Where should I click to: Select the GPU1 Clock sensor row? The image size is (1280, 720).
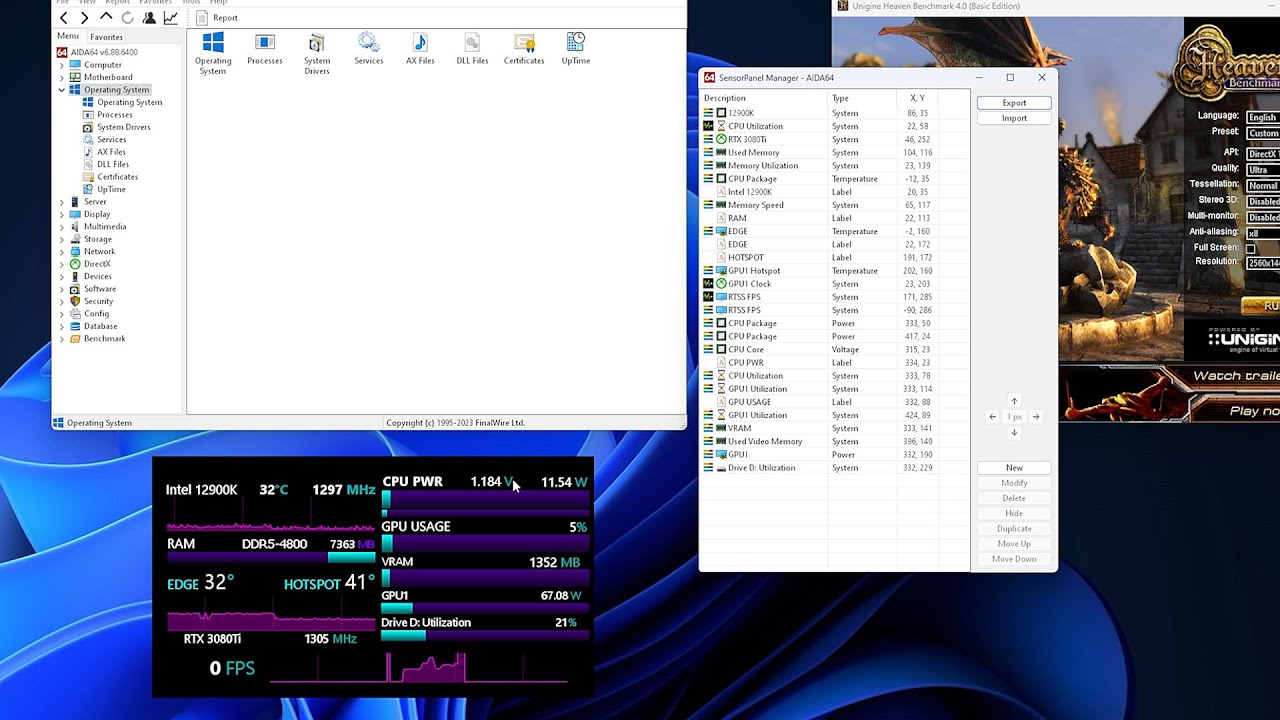pos(835,284)
